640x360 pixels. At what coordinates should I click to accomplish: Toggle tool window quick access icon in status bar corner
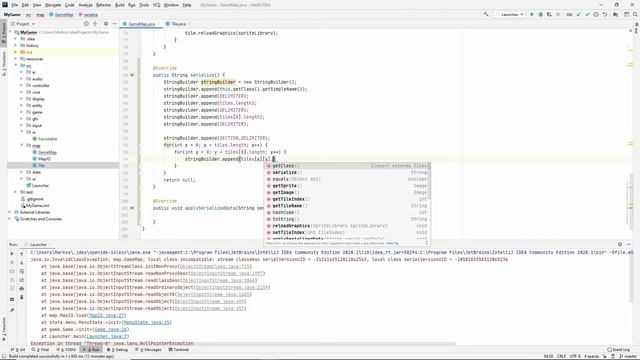tap(3, 356)
